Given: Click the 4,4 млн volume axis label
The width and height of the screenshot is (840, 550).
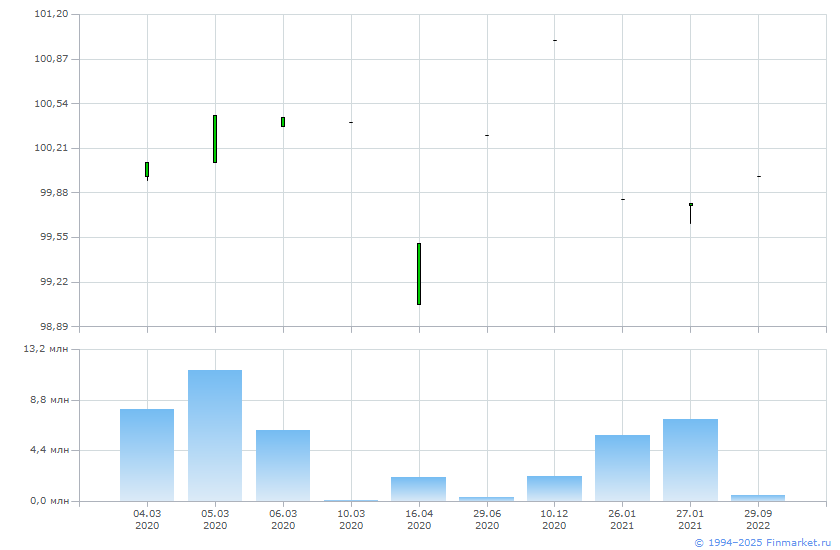Looking at the screenshot, I should [x=49, y=450].
